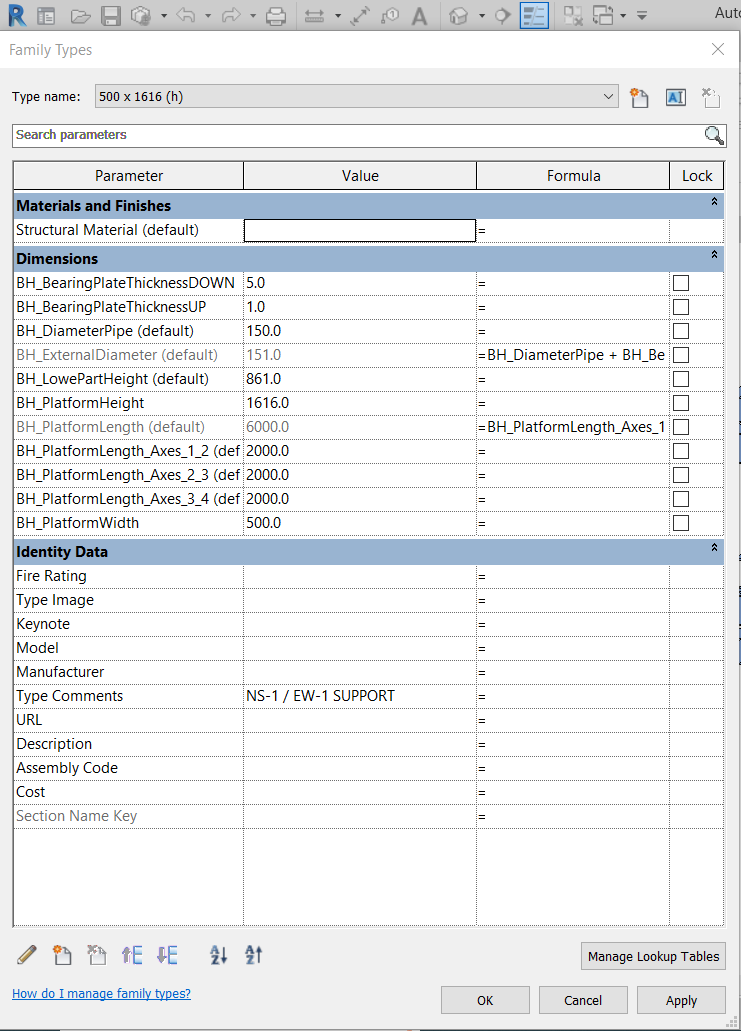Collapse the Materials and Finishes group
Image resolution: width=741 pixels, height=1031 pixels.
pyautogui.click(x=714, y=203)
